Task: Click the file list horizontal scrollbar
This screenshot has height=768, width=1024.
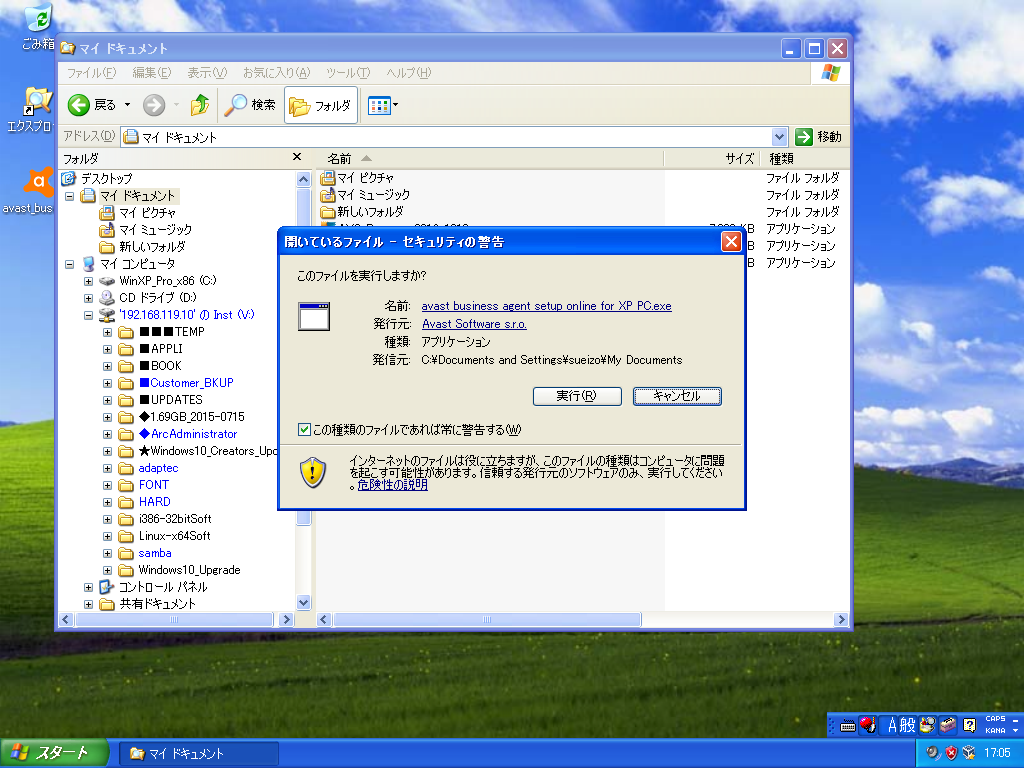Action: [487, 619]
